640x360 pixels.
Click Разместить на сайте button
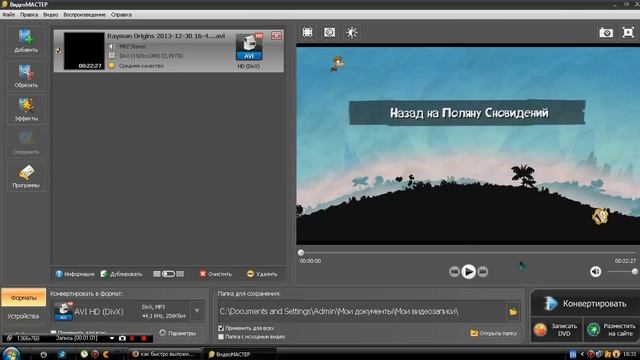pyautogui.click(x=611, y=330)
